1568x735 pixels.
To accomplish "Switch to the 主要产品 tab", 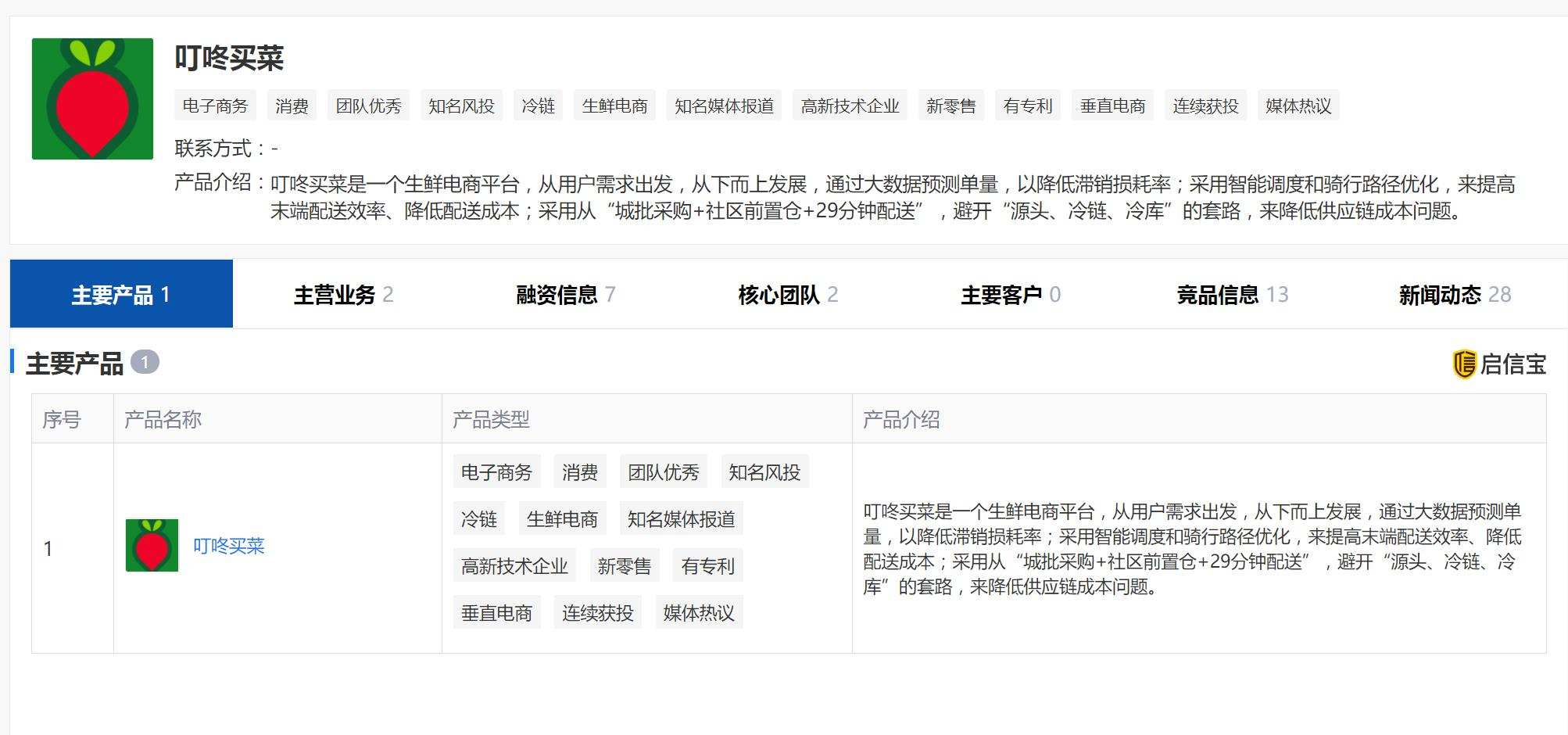I will pyautogui.click(x=121, y=294).
